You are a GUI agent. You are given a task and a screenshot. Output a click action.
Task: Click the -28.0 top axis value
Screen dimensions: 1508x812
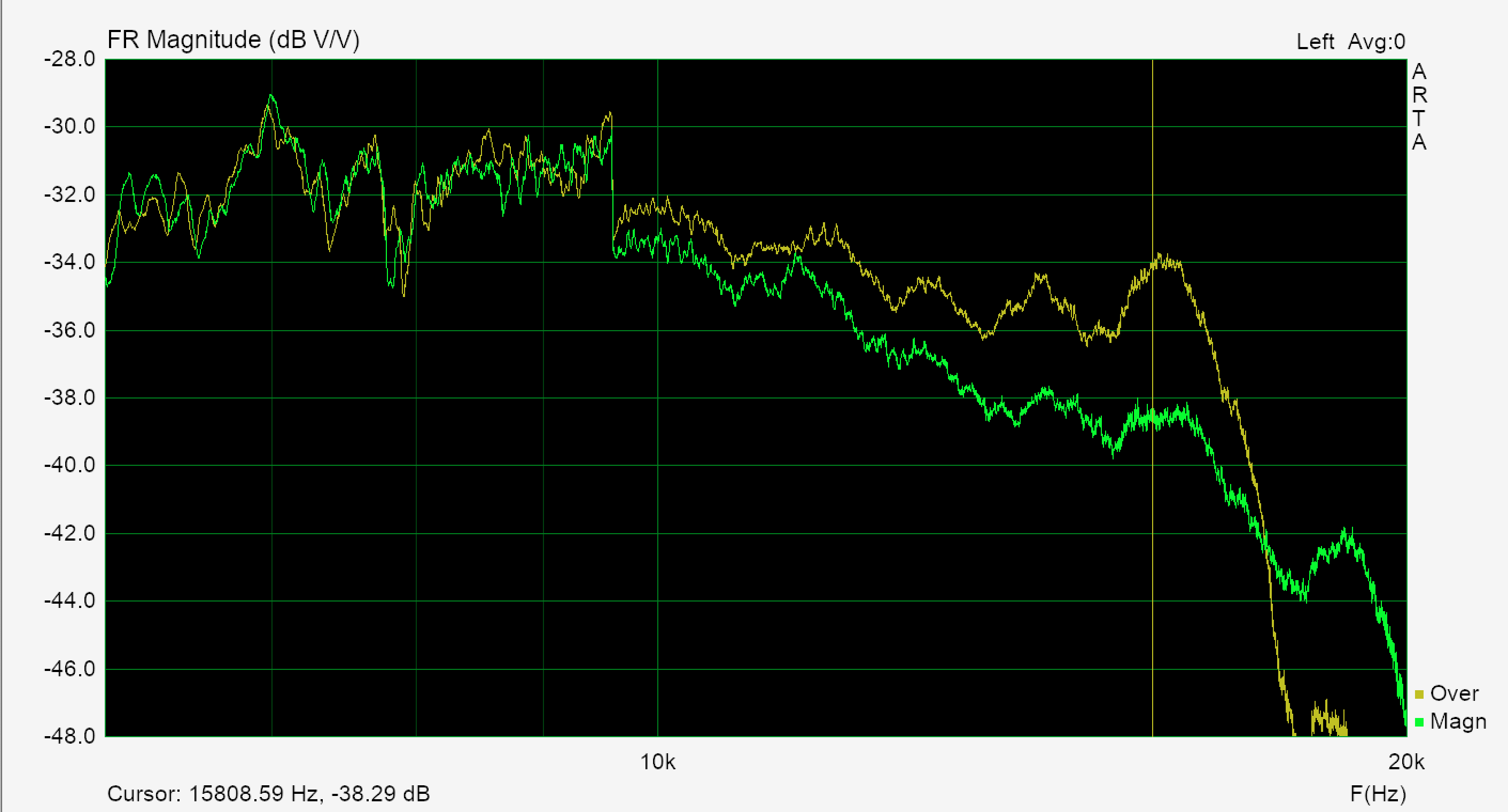(69, 59)
